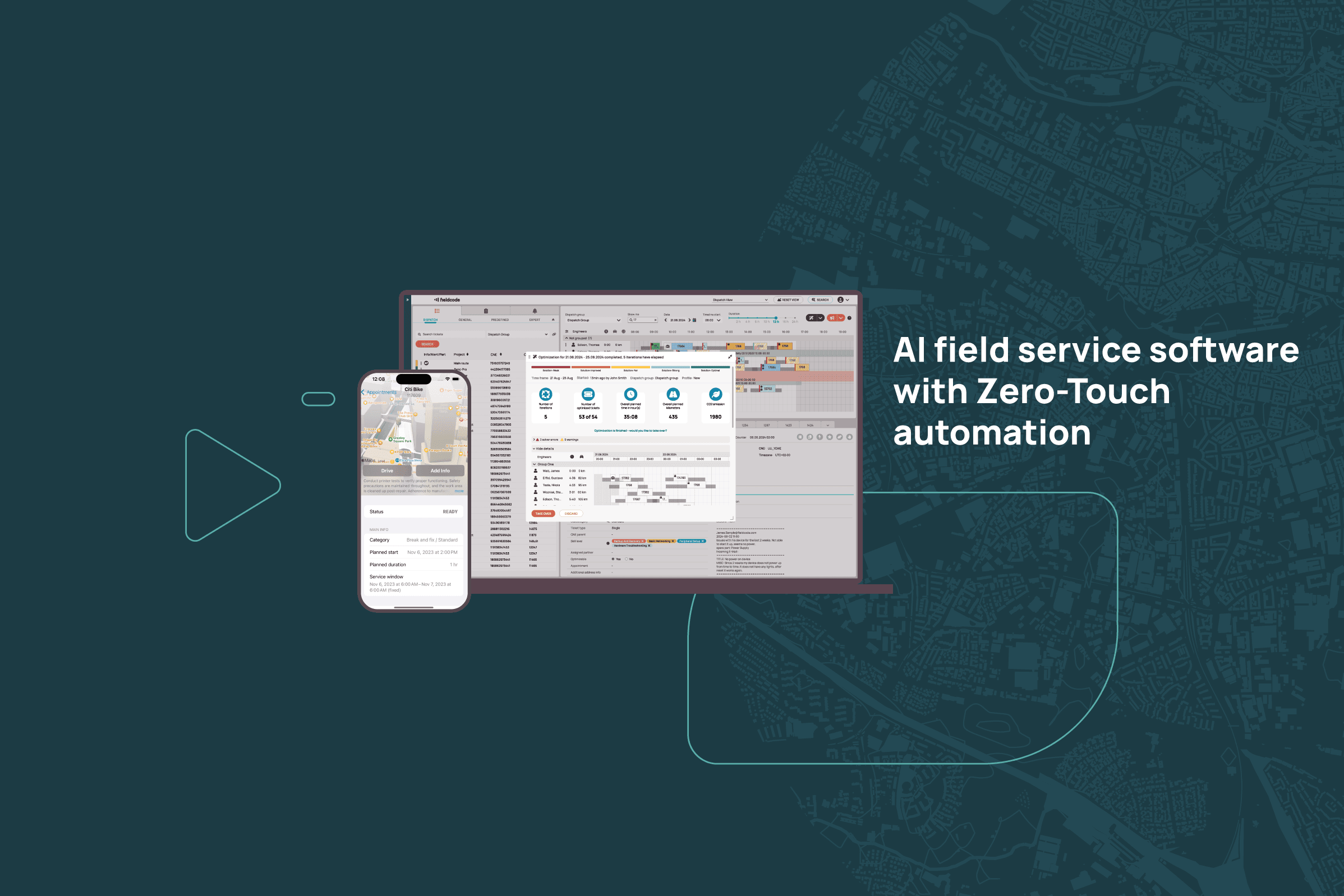1344x896 pixels.
Task: Open the Timeline start 08:00 dropdown
Action: click(x=712, y=320)
